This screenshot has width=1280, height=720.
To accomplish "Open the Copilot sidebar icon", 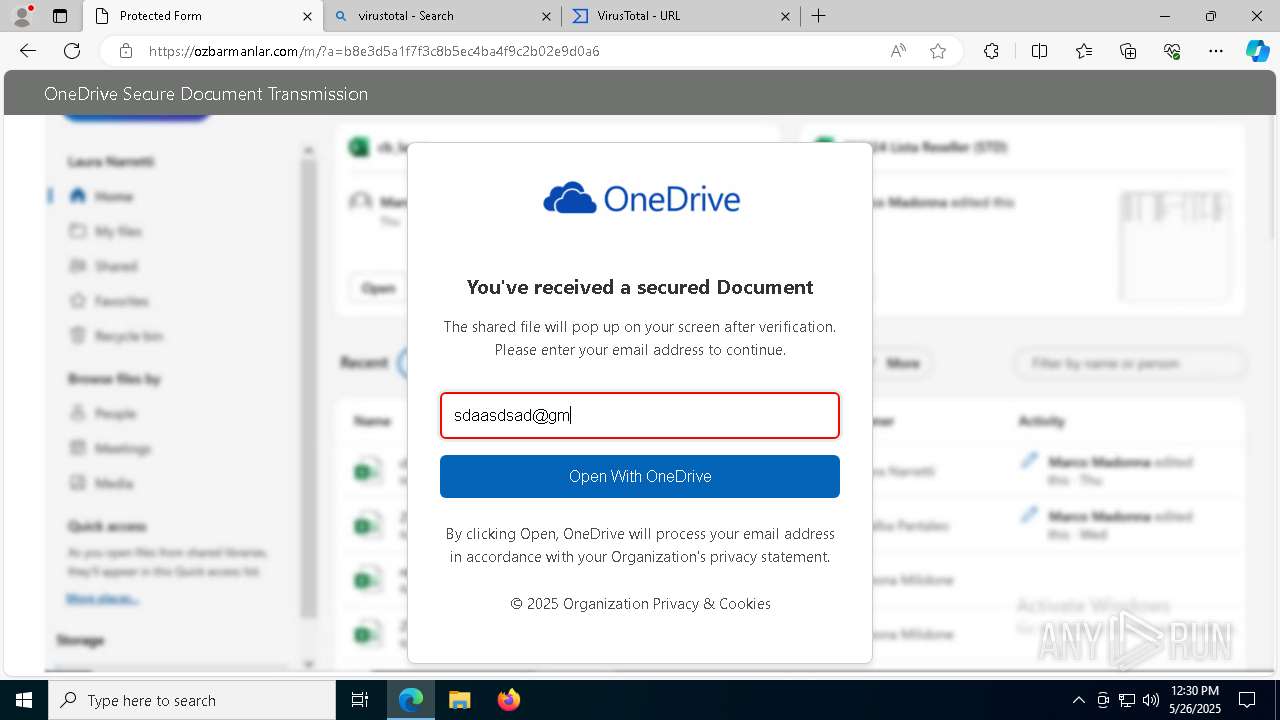I will click(1257, 51).
